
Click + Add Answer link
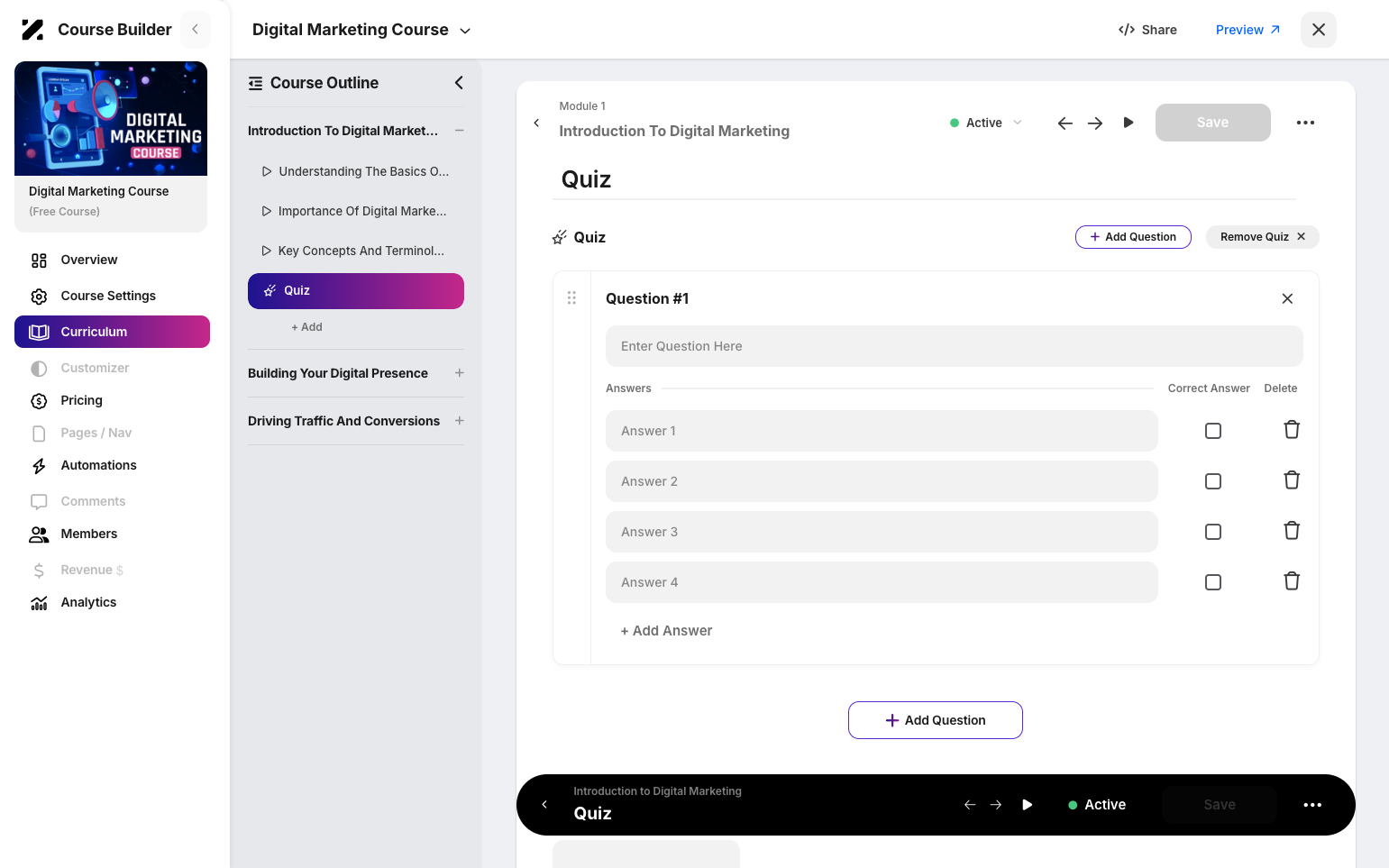(666, 631)
